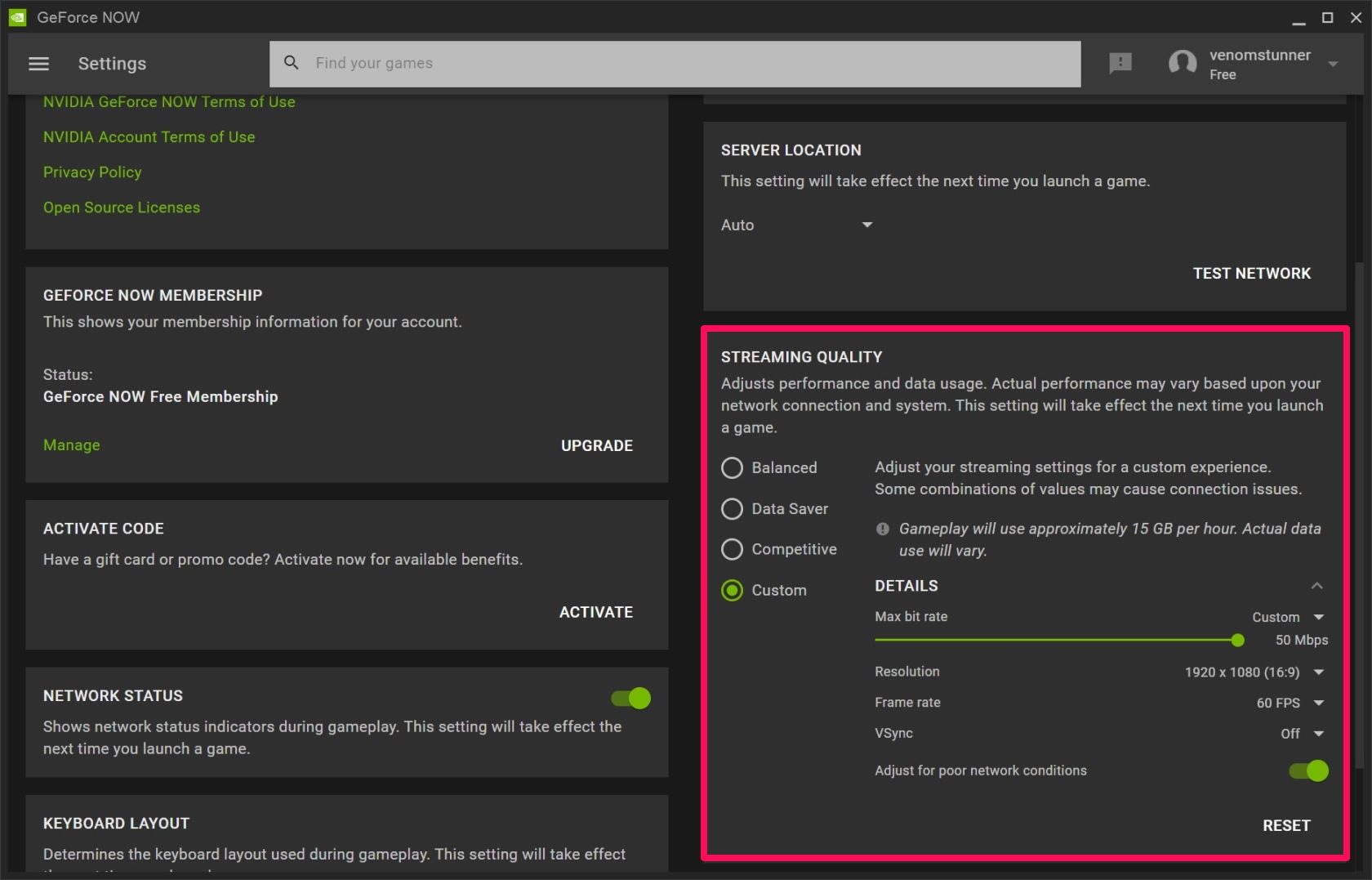The width and height of the screenshot is (1372, 880).
Task: Click the search magnifier icon
Action: point(291,62)
